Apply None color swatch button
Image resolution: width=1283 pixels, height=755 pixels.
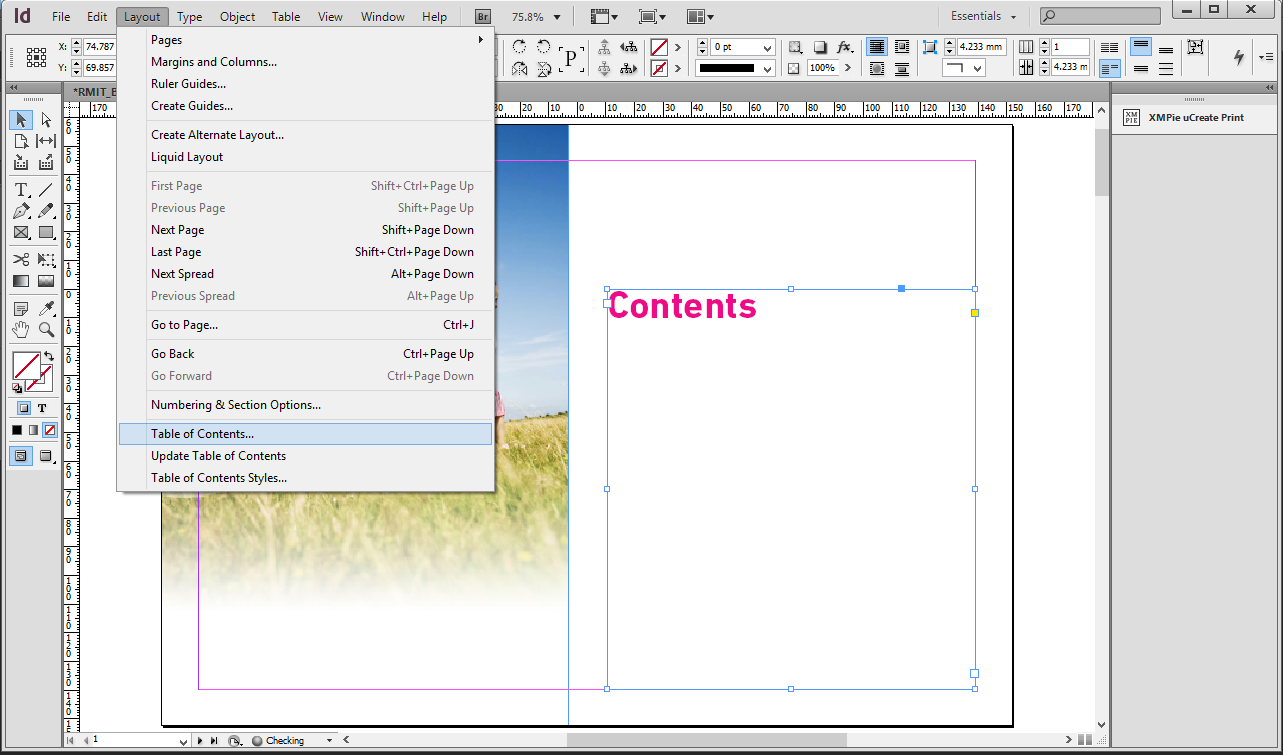coord(50,430)
